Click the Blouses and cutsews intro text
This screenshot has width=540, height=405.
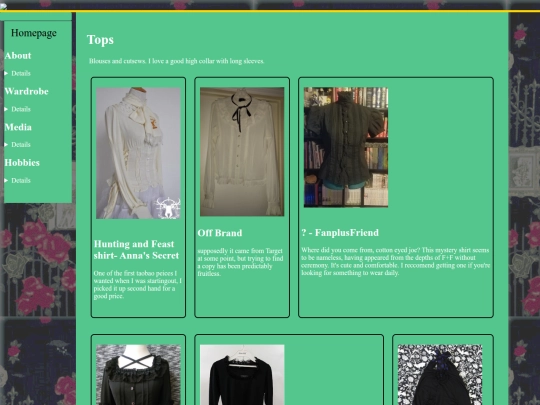click(x=177, y=61)
